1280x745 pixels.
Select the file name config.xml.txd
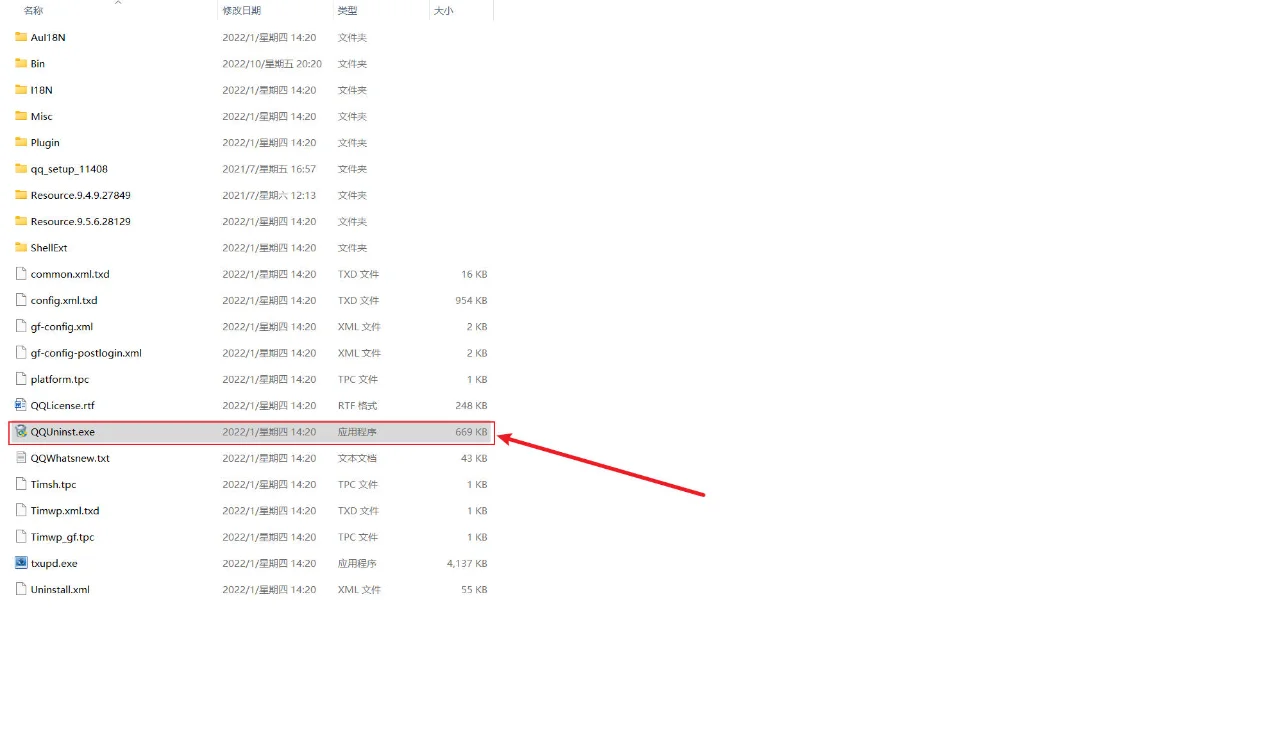pyautogui.click(x=64, y=300)
